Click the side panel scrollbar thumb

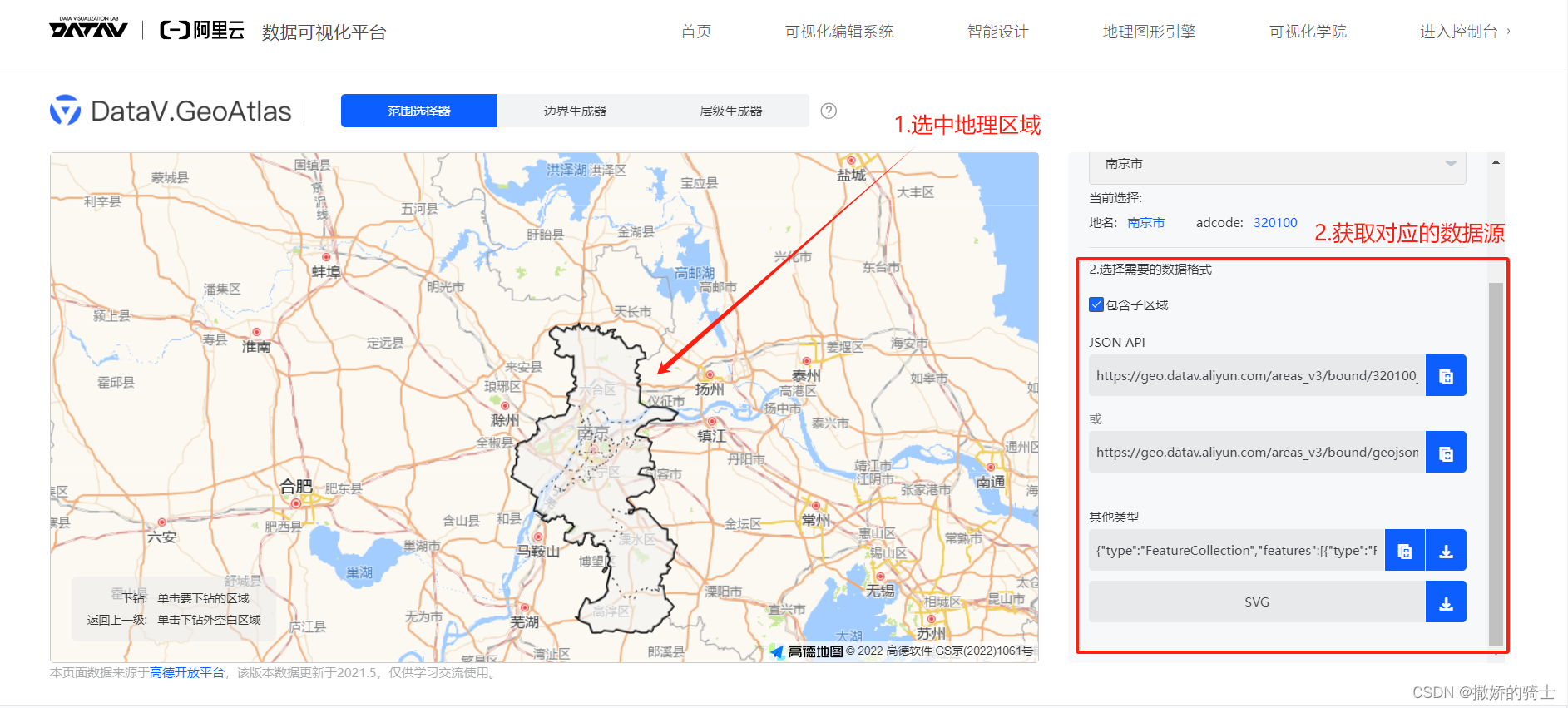click(1496, 464)
